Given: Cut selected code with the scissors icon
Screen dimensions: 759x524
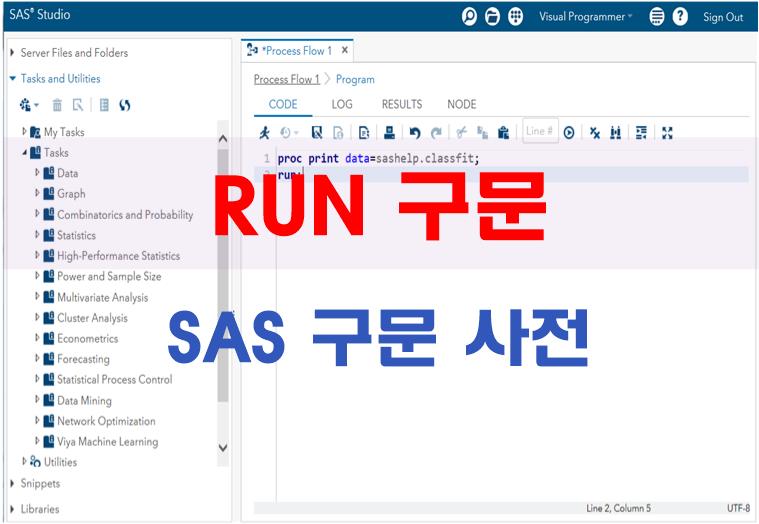Looking at the screenshot, I should pos(462,132).
